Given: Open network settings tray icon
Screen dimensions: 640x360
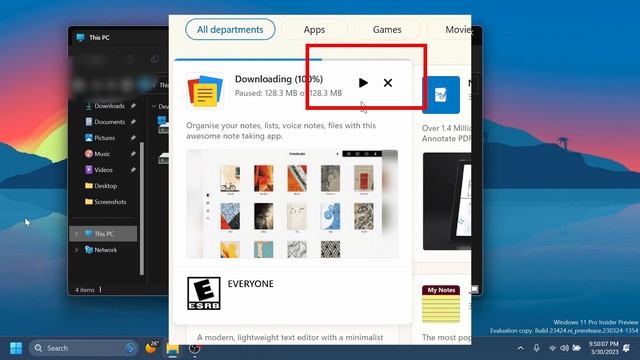Looking at the screenshot, I should click(552, 348).
